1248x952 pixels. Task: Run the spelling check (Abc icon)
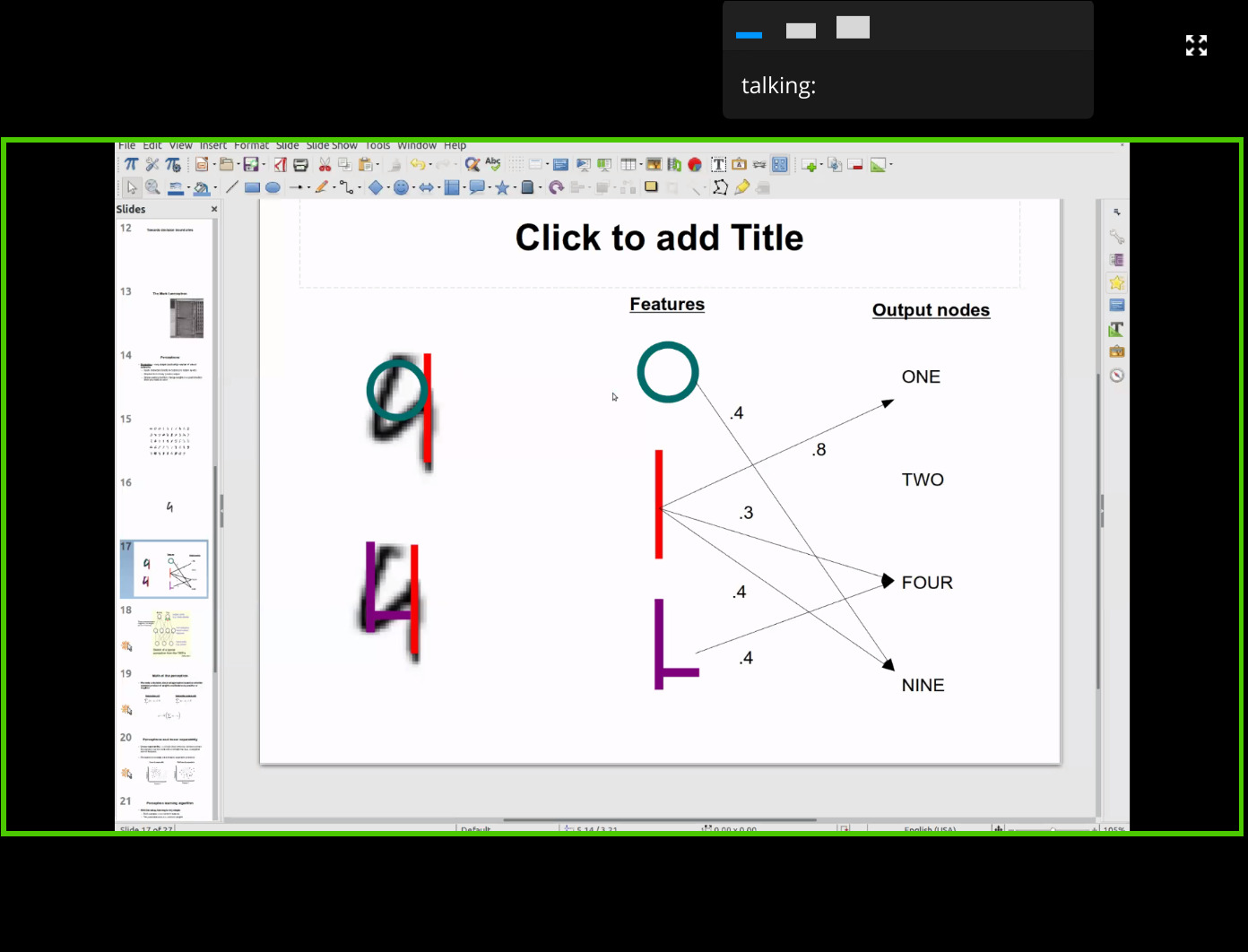click(493, 164)
